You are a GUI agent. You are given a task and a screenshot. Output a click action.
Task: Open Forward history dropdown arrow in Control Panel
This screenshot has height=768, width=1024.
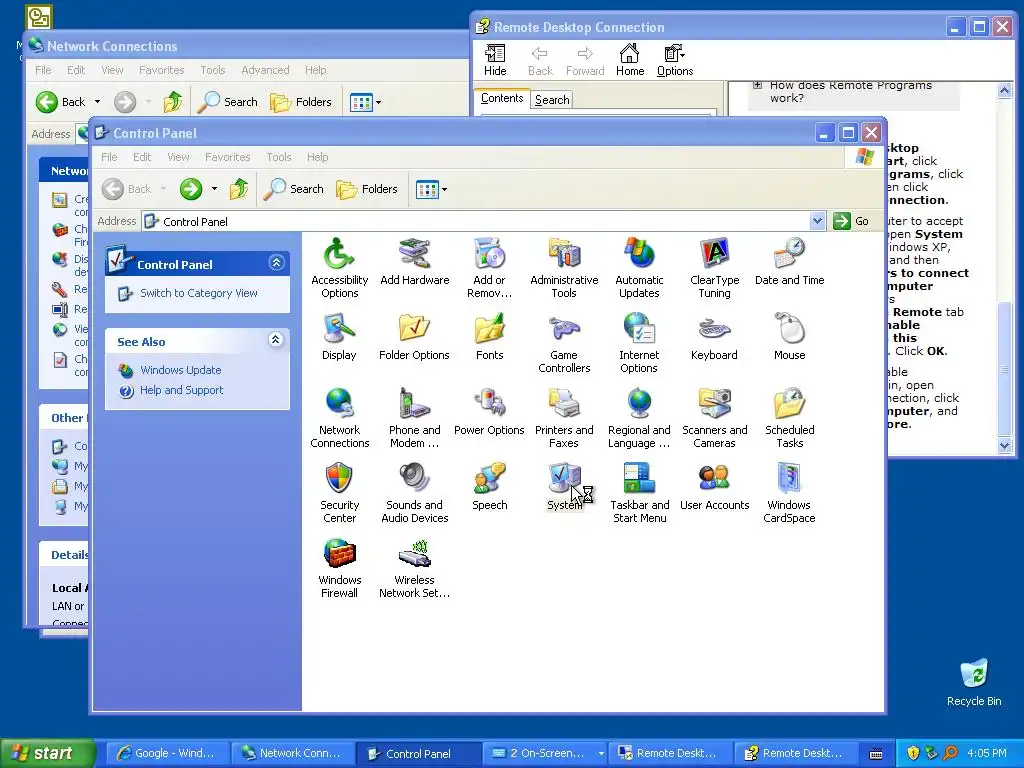click(x=214, y=189)
